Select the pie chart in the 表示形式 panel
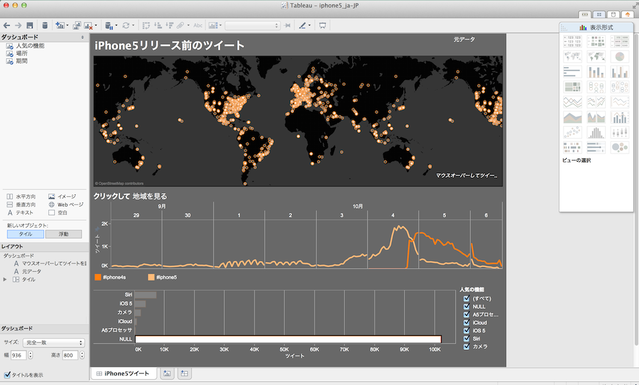 pos(620,56)
